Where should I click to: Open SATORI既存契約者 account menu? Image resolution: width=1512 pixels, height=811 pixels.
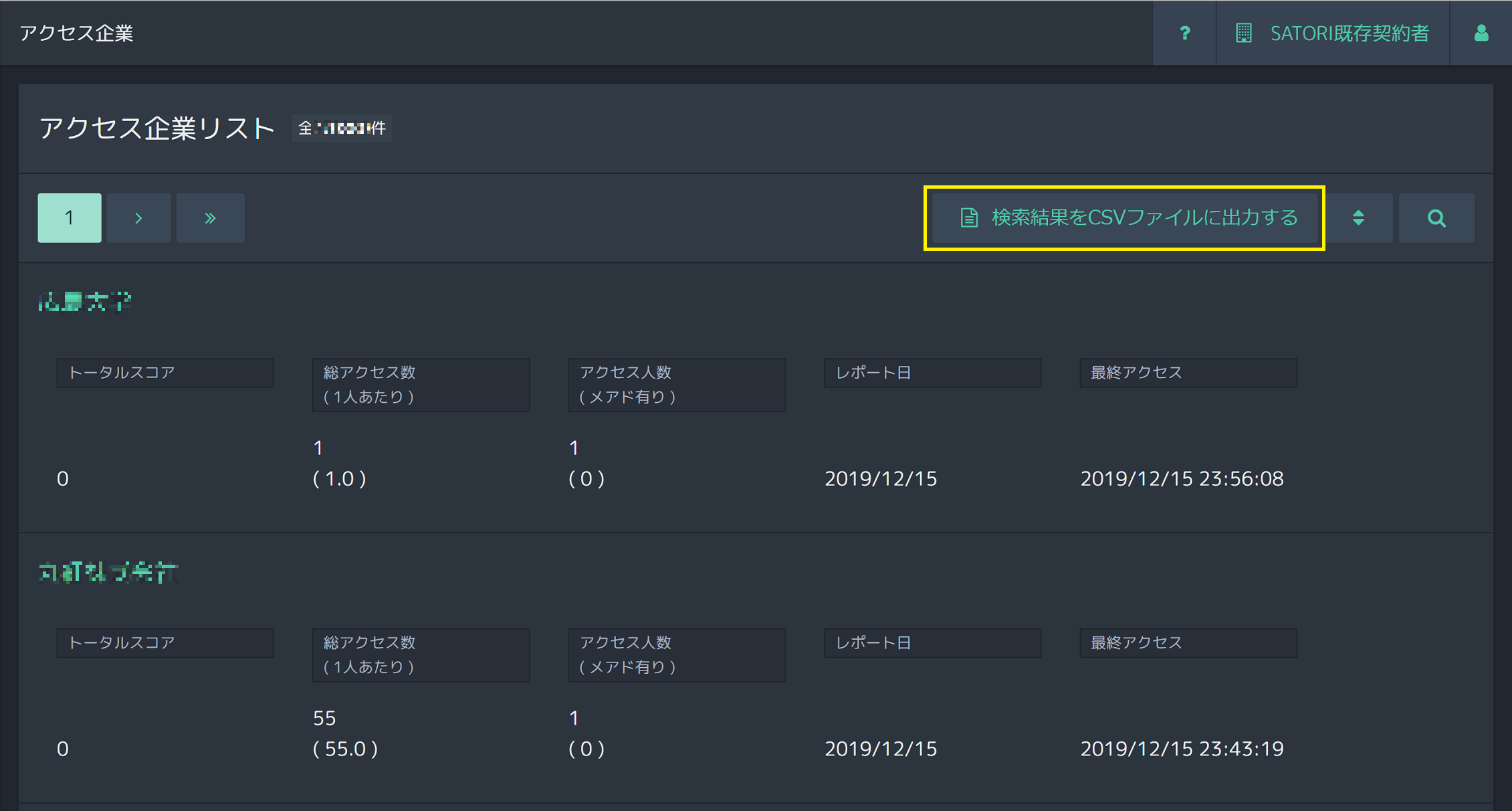(1349, 33)
